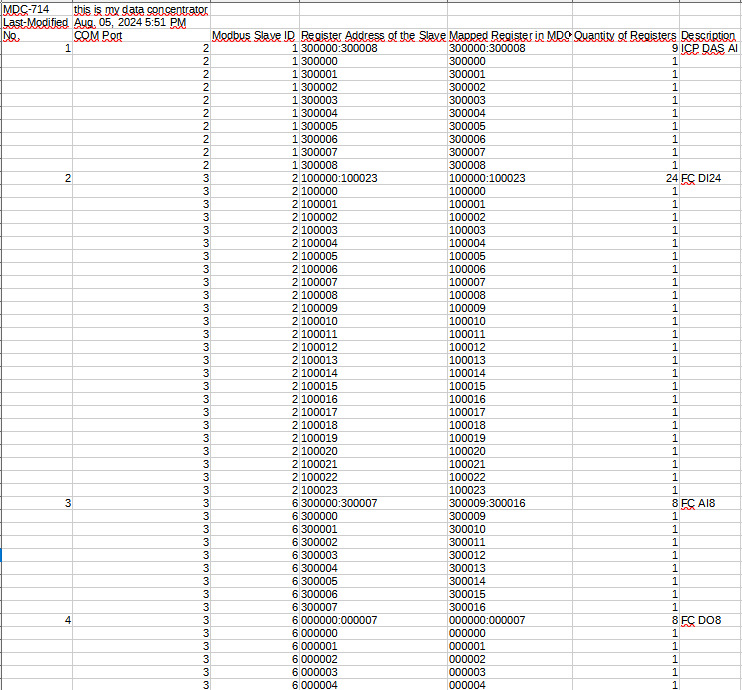Select the 'No.' column header cell
This screenshot has height=690, width=742.
(x=37, y=35)
